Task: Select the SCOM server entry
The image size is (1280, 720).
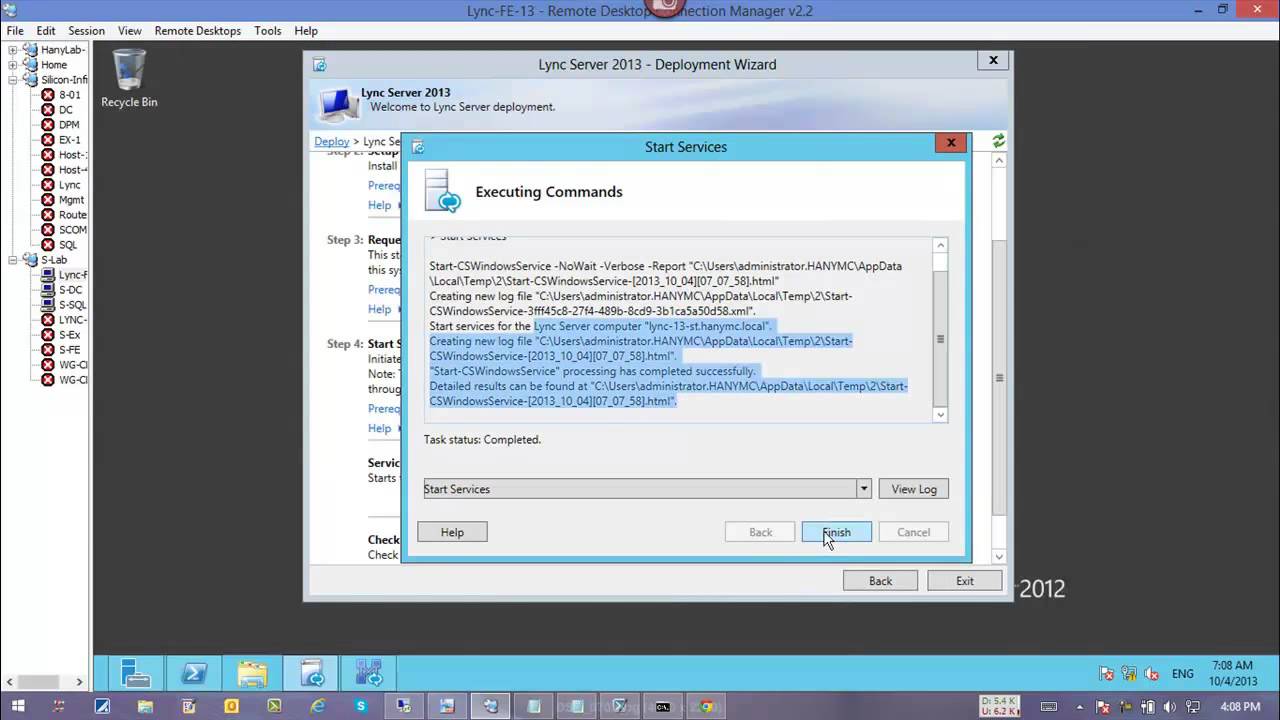Action: point(72,230)
